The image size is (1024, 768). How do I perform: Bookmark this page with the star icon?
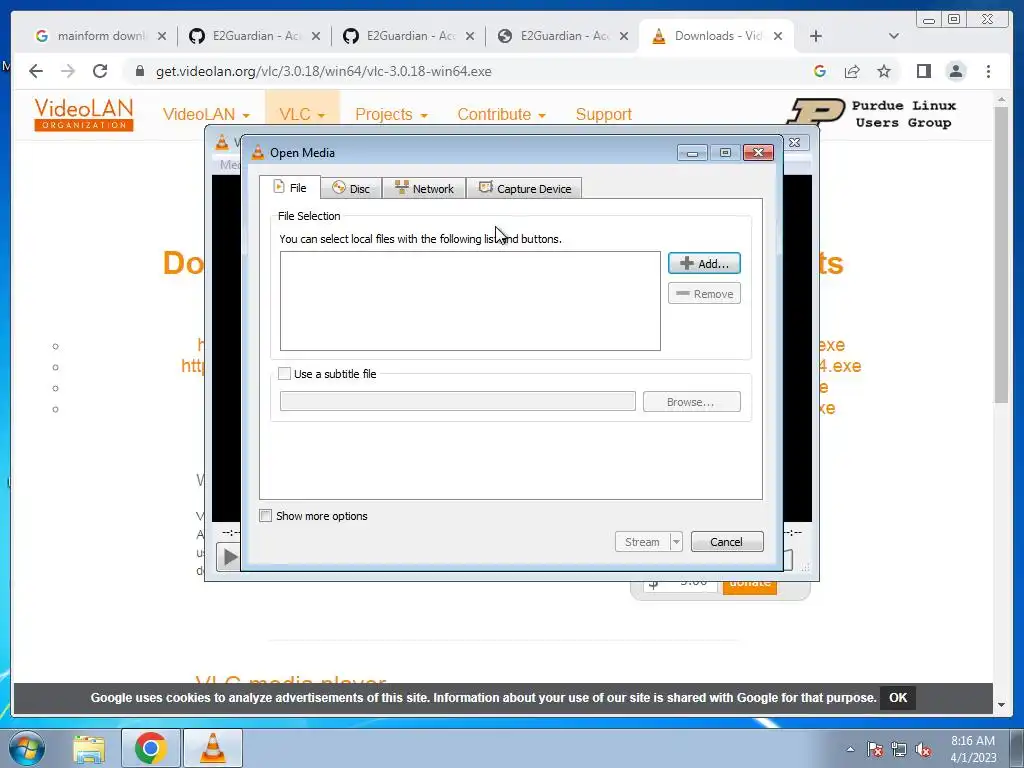click(x=884, y=71)
